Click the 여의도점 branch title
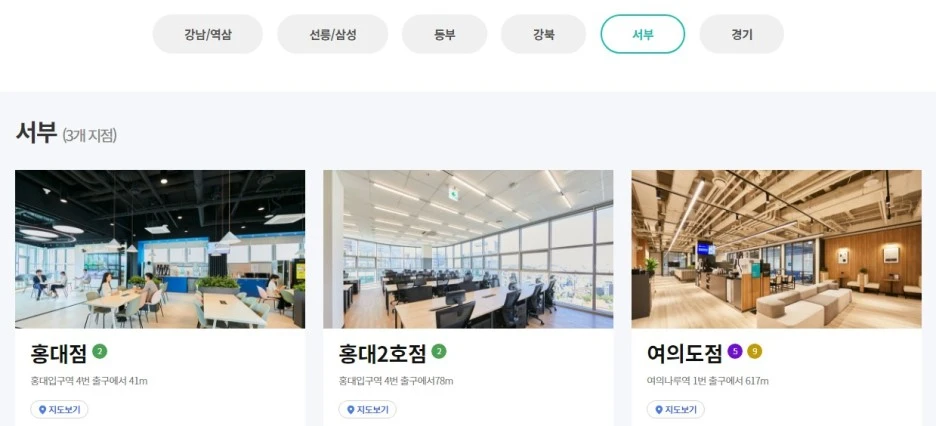The height and width of the screenshot is (426, 936). point(685,353)
